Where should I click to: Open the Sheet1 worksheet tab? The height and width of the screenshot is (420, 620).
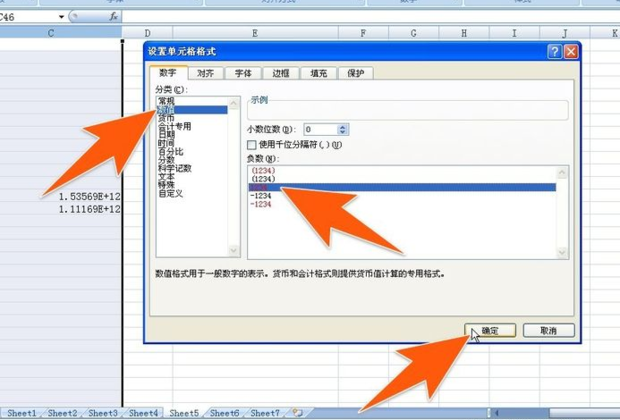[22, 413]
